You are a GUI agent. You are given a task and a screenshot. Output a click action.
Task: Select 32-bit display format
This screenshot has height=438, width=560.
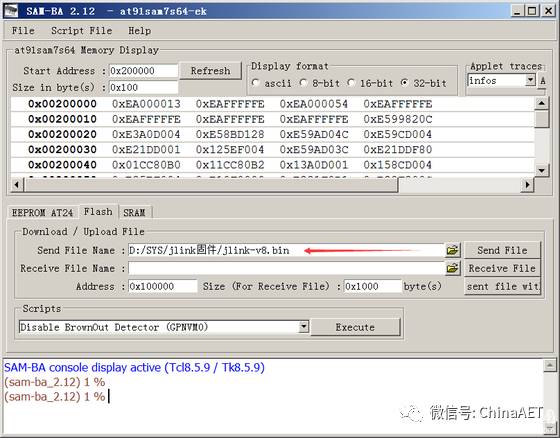tap(405, 83)
